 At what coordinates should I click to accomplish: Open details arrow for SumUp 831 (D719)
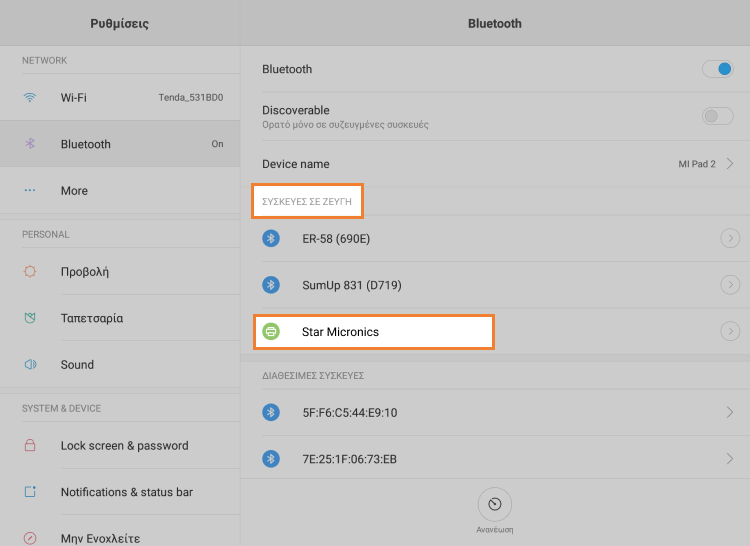[x=730, y=285]
